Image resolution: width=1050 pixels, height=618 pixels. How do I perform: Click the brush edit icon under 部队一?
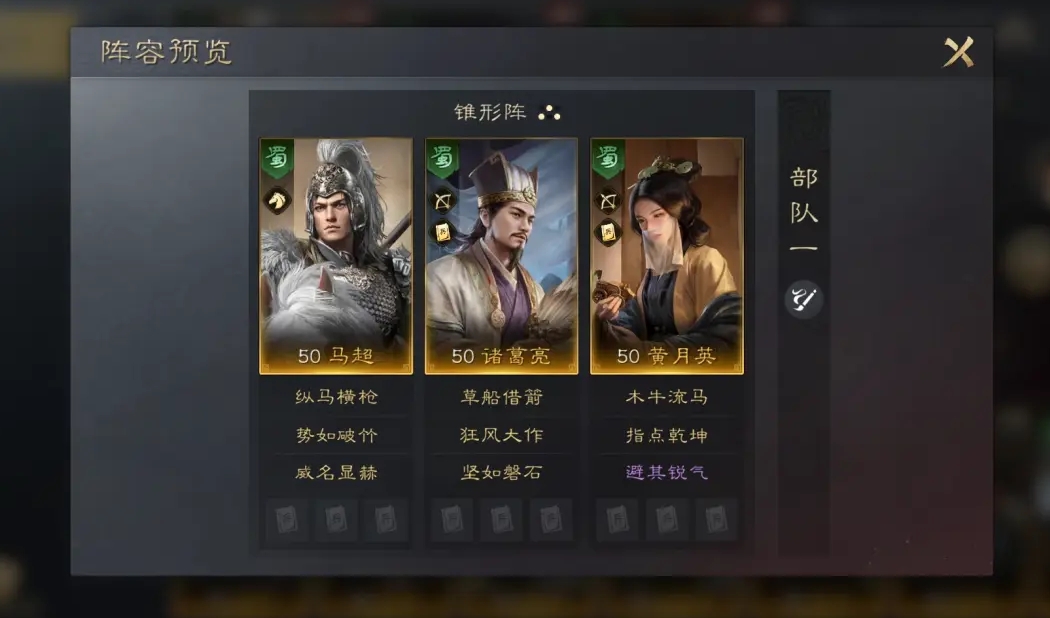(x=804, y=299)
